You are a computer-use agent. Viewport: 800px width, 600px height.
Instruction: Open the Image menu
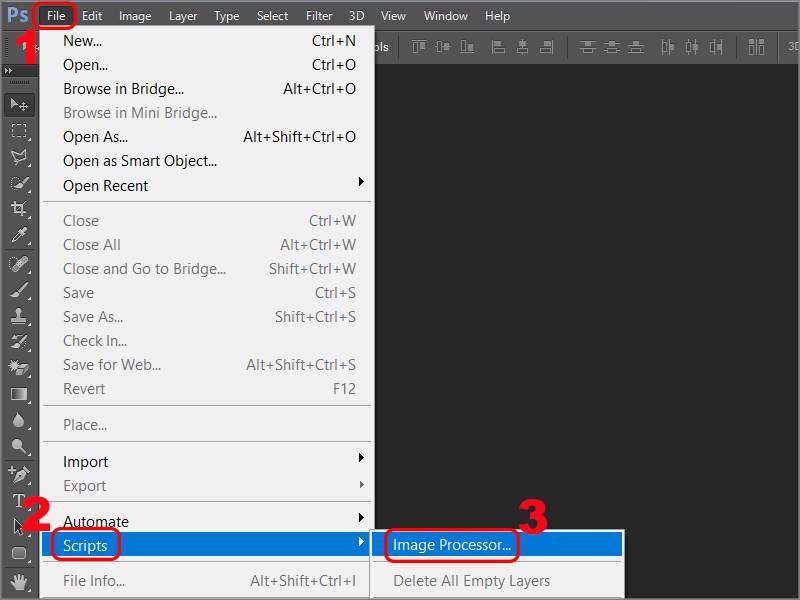click(x=135, y=16)
